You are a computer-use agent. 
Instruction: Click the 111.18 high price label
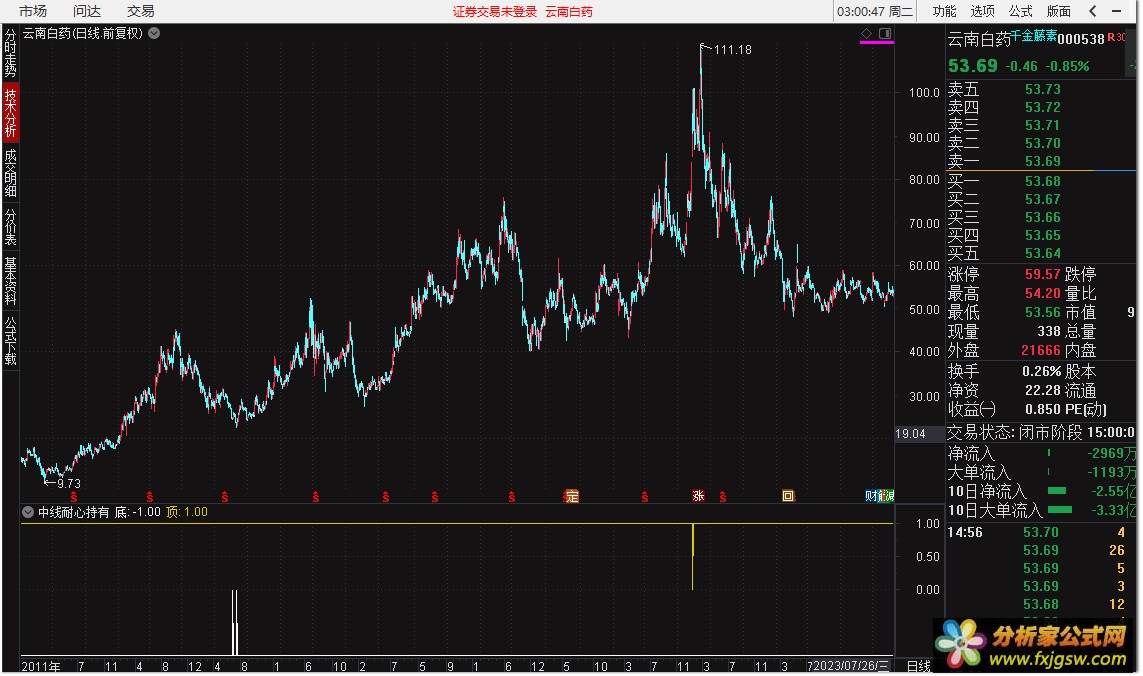coord(733,50)
